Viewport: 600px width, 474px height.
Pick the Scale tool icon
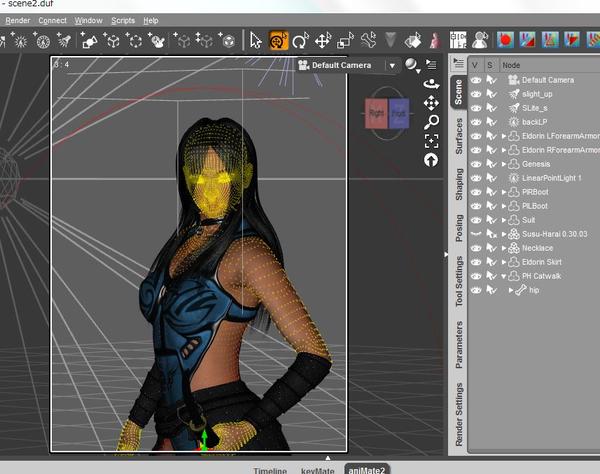pyautogui.click(x=345, y=41)
